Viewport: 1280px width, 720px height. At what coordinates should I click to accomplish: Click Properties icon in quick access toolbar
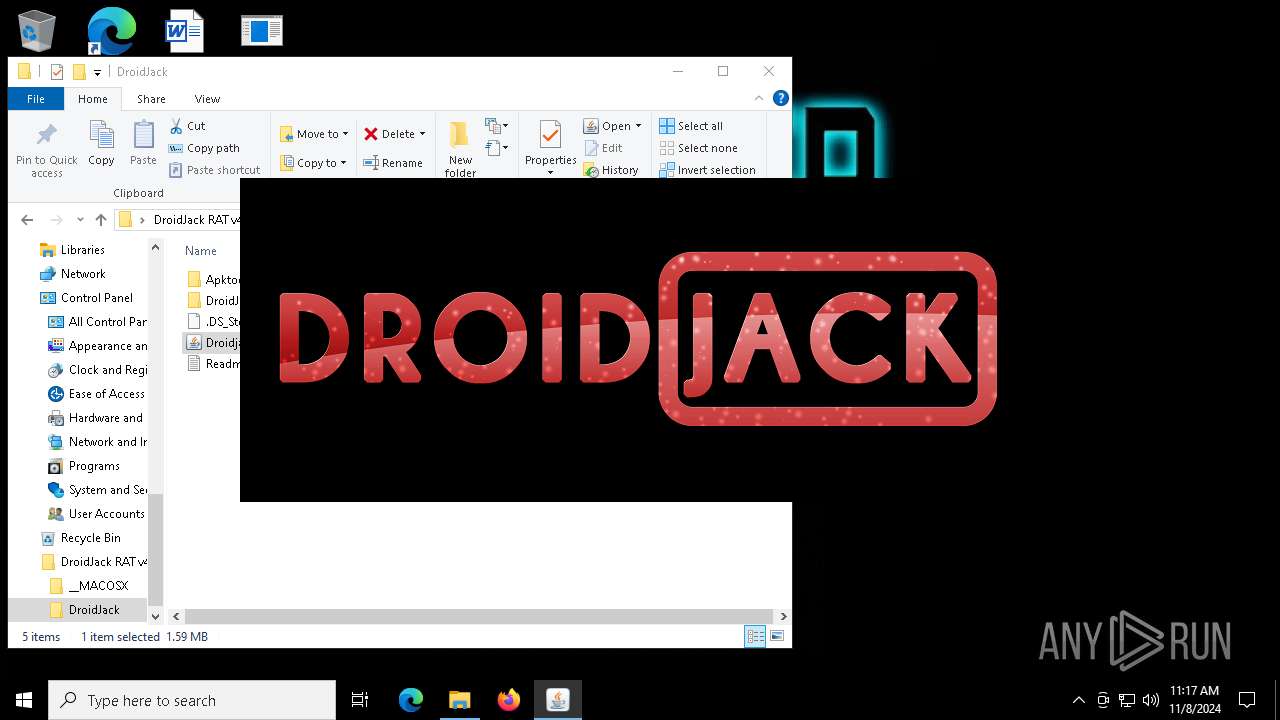pyautogui.click(x=57, y=72)
